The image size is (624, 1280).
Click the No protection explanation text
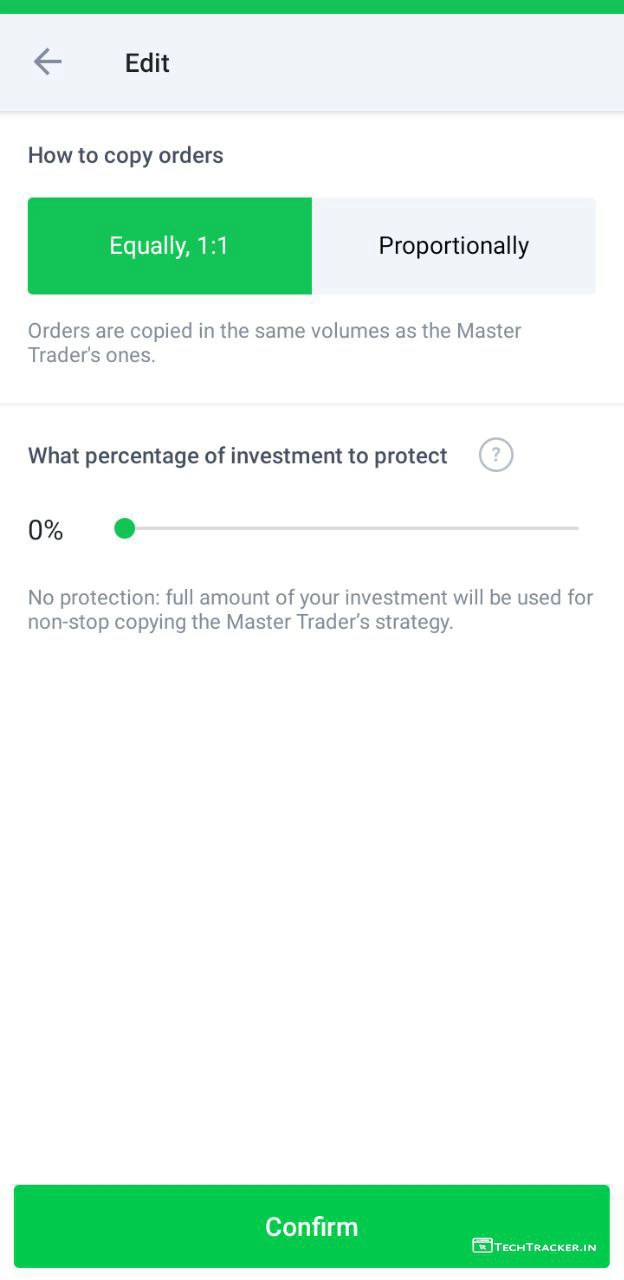310,598
